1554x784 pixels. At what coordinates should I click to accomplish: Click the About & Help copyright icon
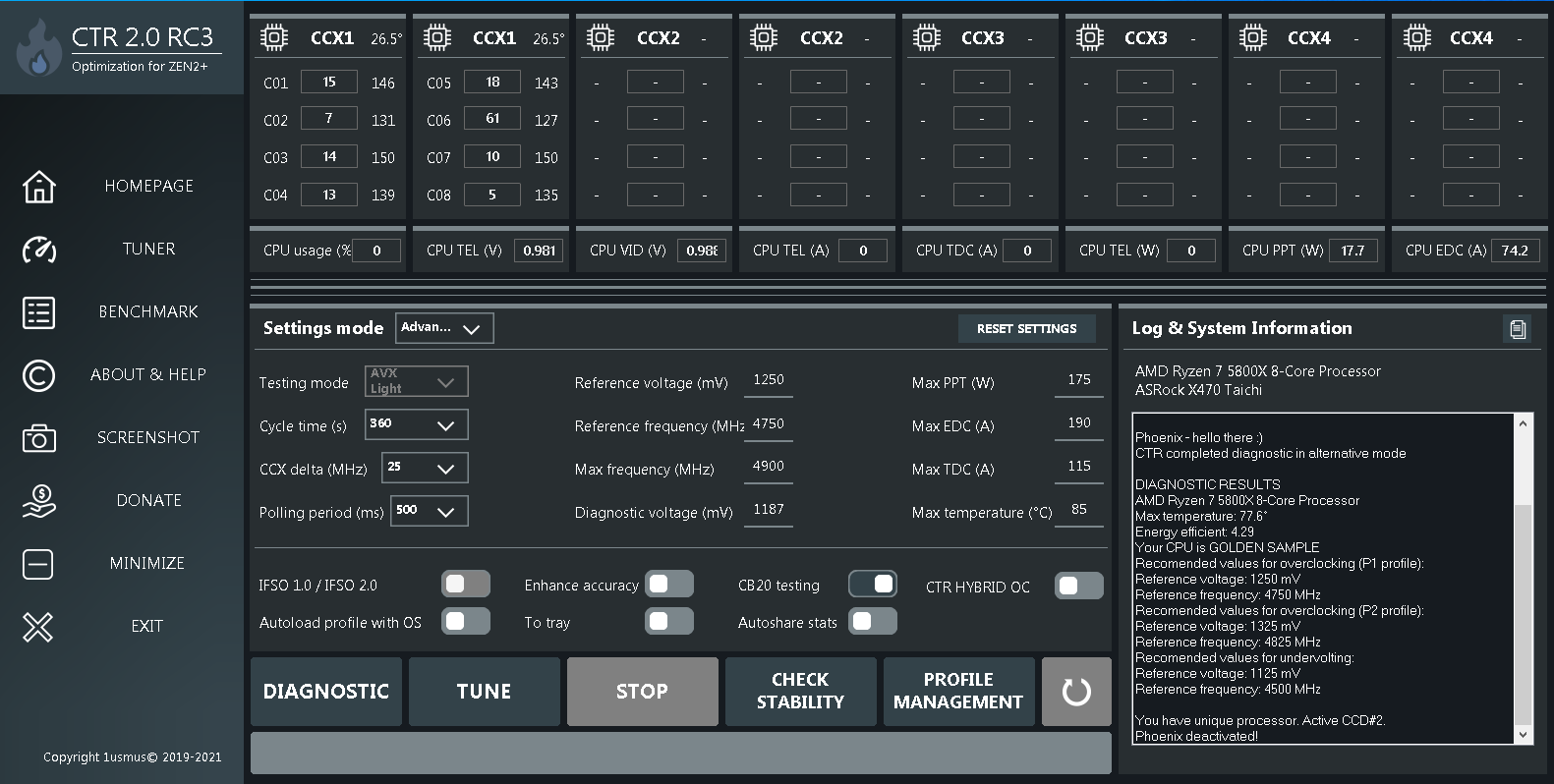pyautogui.click(x=39, y=375)
